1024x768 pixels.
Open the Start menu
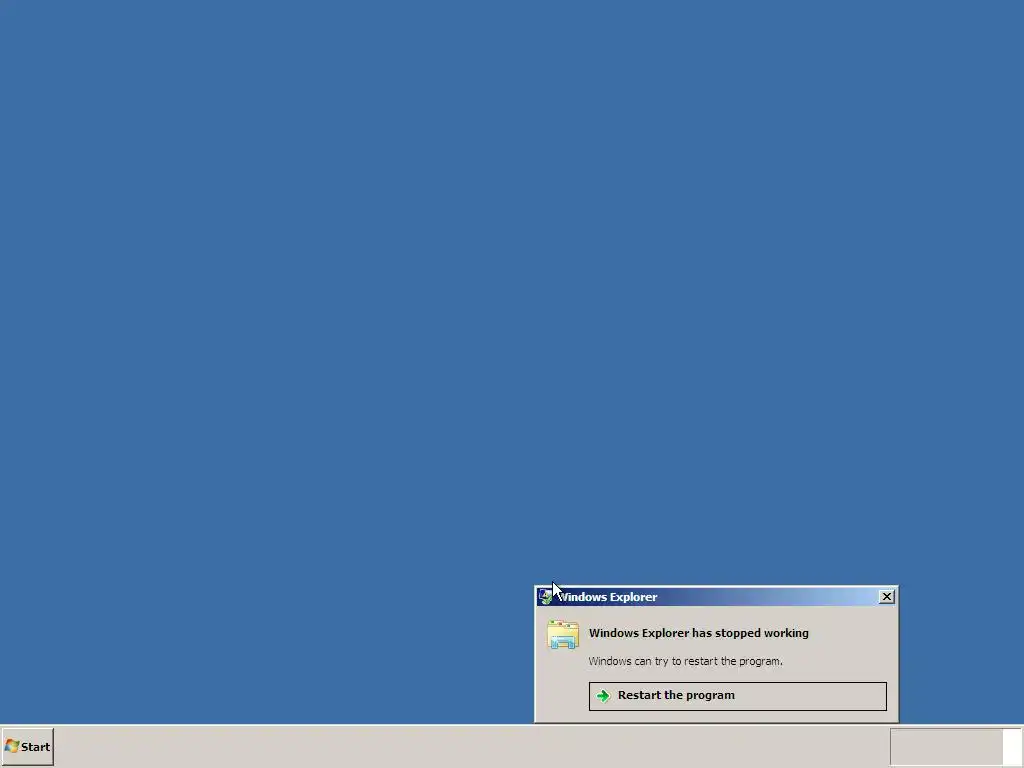pyautogui.click(x=27, y=746)
